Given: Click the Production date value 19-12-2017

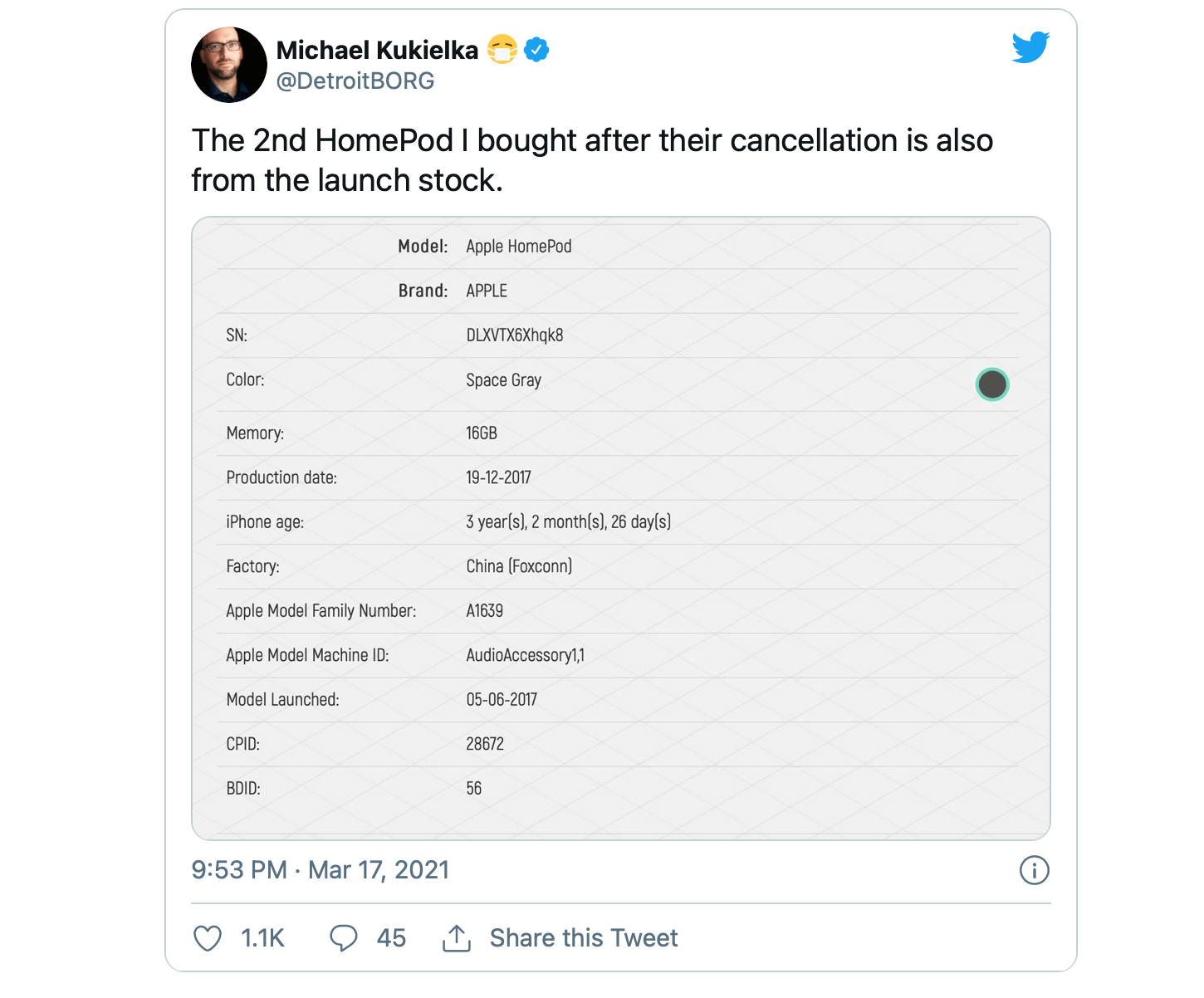Looking at the screenshot, I should pyautogui.click(x=498, y=477).
